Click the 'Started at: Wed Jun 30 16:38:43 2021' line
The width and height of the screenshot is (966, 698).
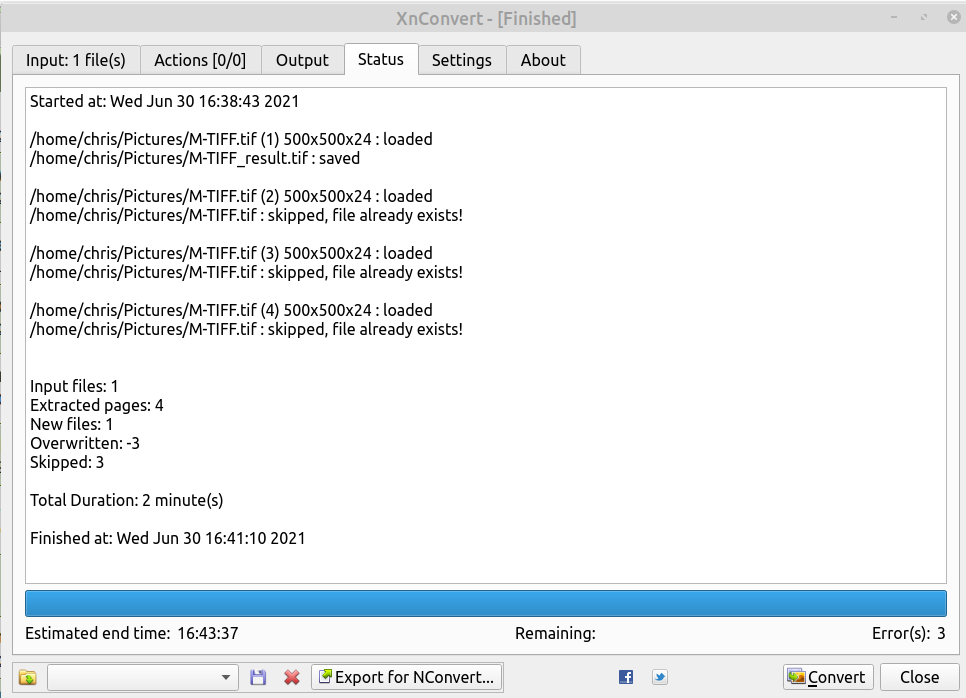pos(164,101)
